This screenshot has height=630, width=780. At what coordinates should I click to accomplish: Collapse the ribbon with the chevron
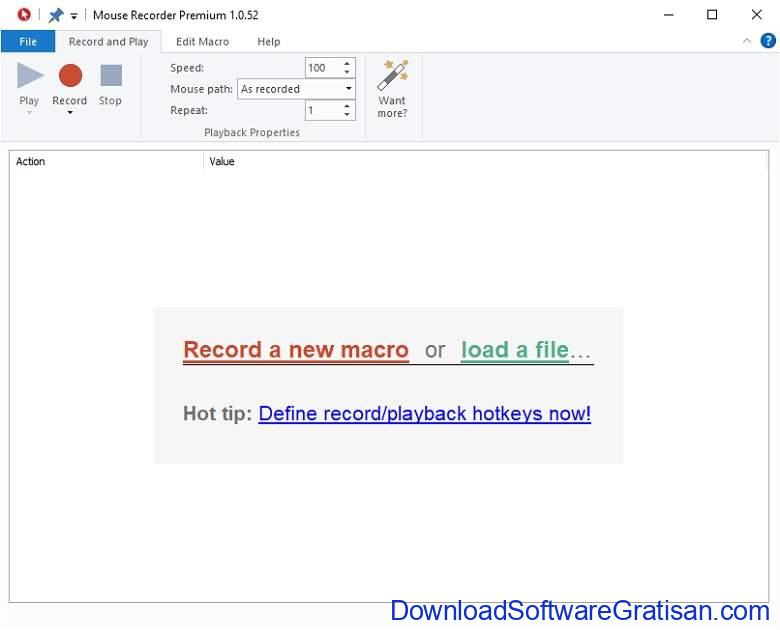point(747,41)
